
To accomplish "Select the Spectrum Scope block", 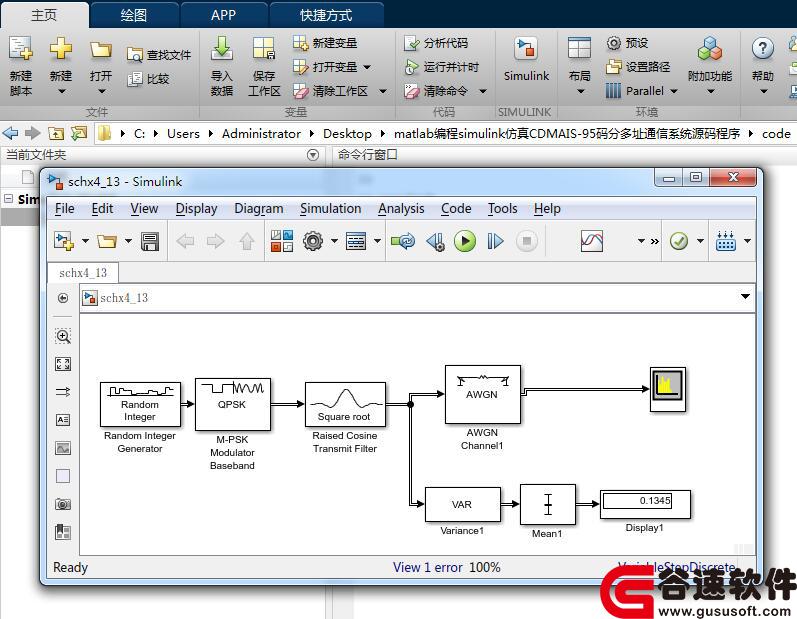I will coord(668,389).
